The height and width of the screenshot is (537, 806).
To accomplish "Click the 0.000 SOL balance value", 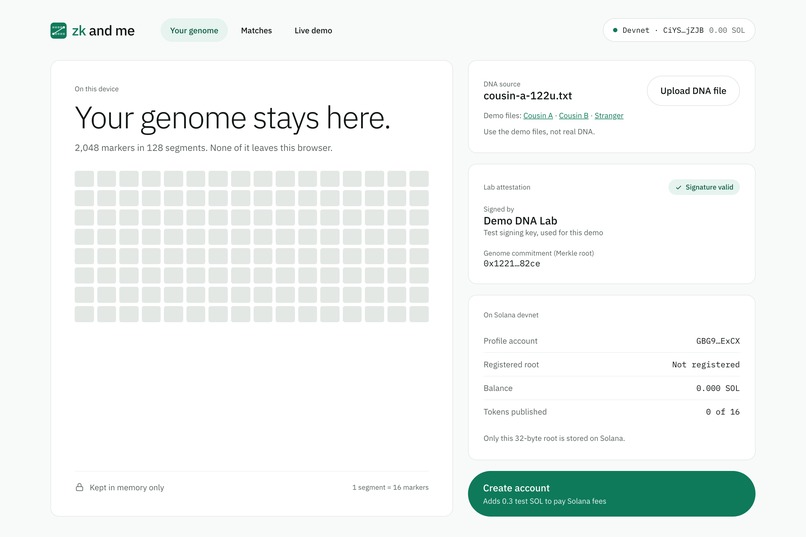I will tap(718, 388).
